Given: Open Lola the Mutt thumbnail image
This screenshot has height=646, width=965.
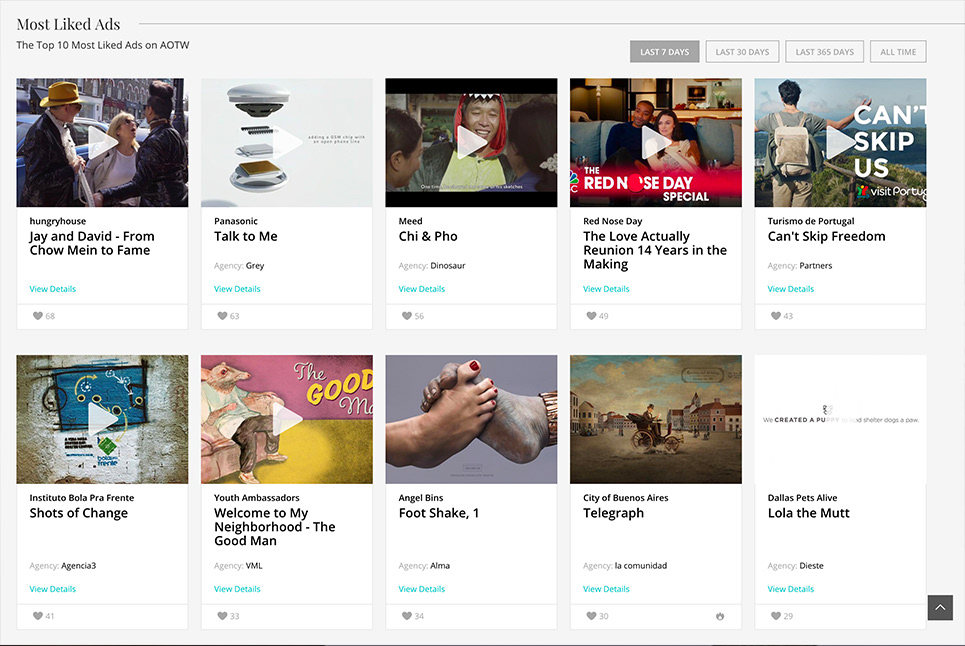Looking at the screenshot, I should pyautogui.click(x=841, y=419).
